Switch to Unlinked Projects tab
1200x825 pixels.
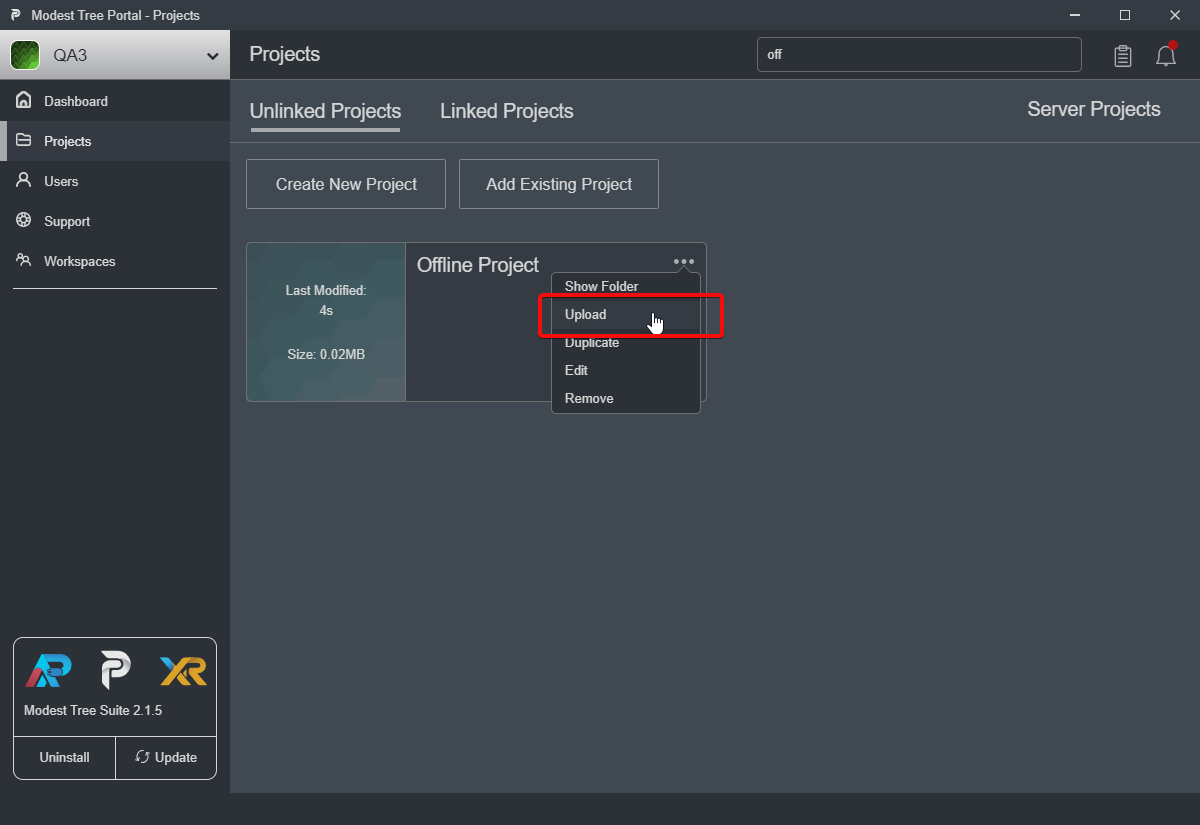(x=325, y=111)
